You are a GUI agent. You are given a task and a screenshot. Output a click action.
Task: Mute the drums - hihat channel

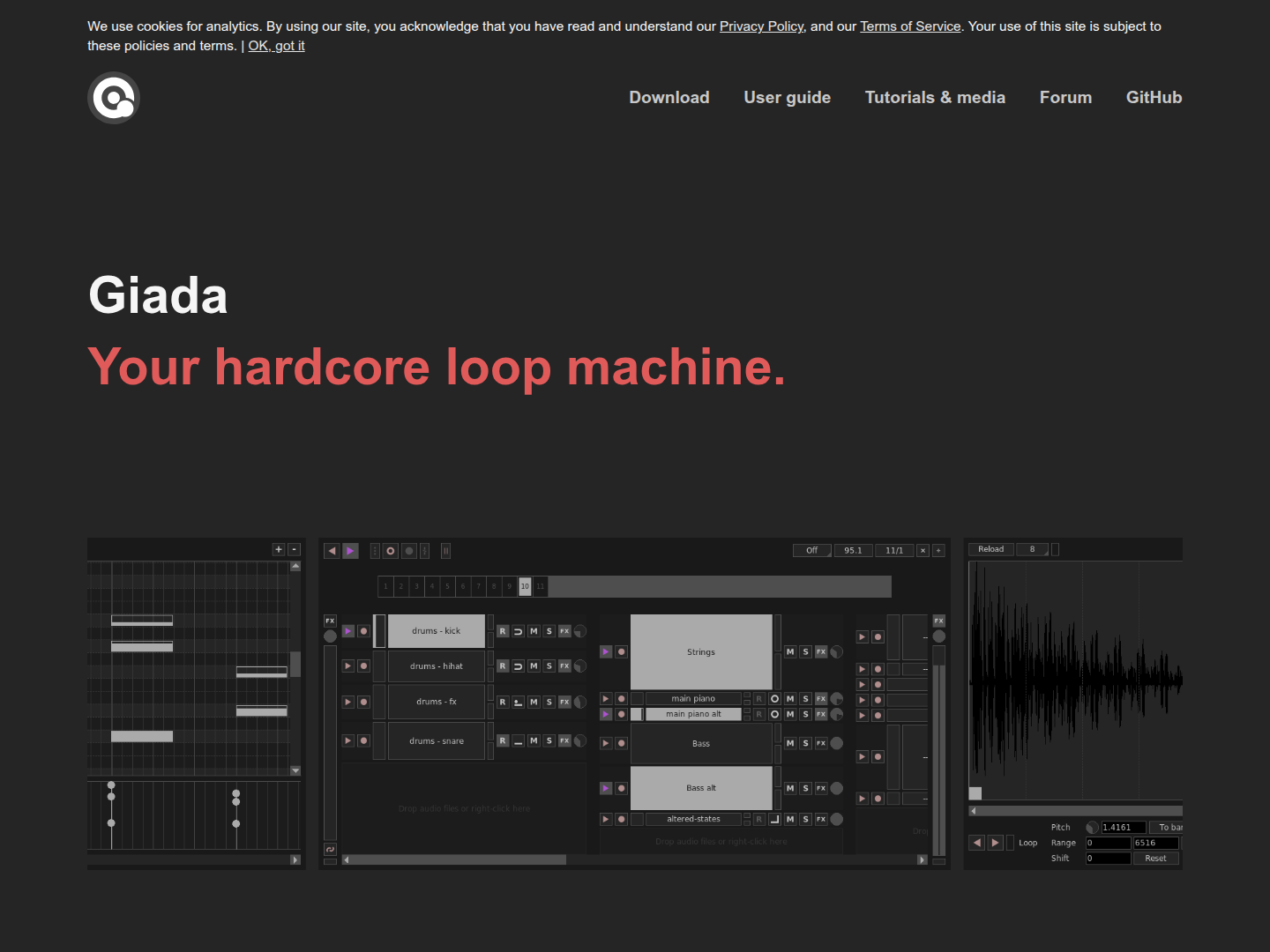tap(534, 666)
